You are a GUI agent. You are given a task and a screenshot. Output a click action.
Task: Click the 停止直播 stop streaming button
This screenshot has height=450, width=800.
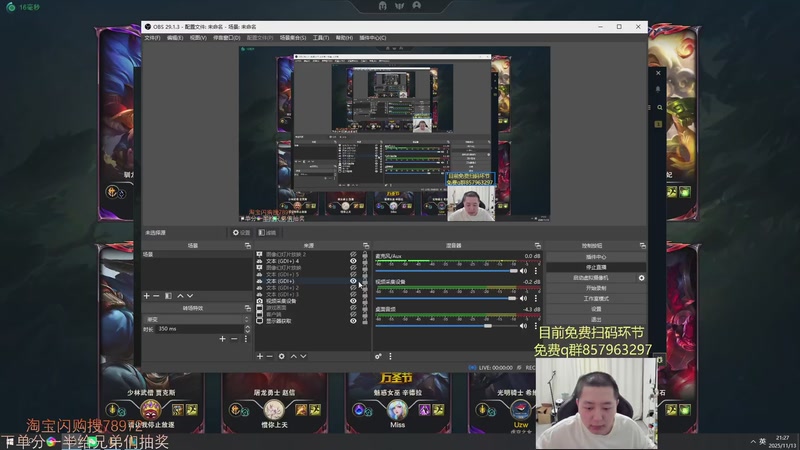[x=596, y=267]
